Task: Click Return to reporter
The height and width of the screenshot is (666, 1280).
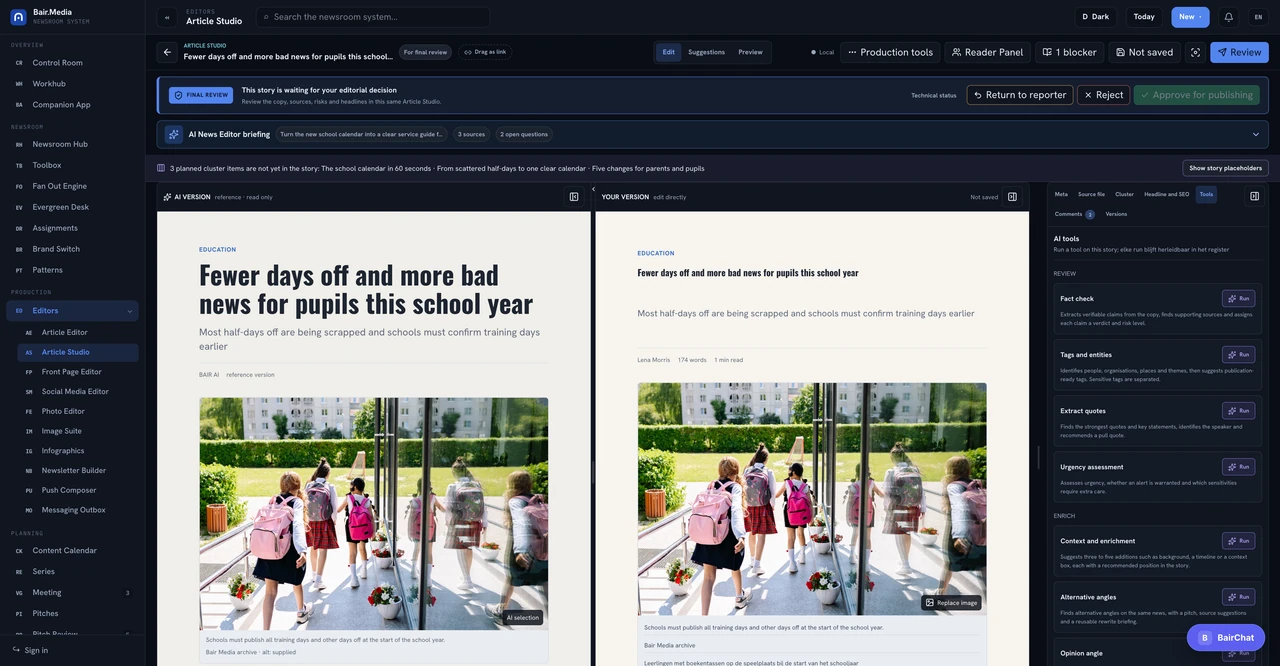Action: pos(1020,95)
